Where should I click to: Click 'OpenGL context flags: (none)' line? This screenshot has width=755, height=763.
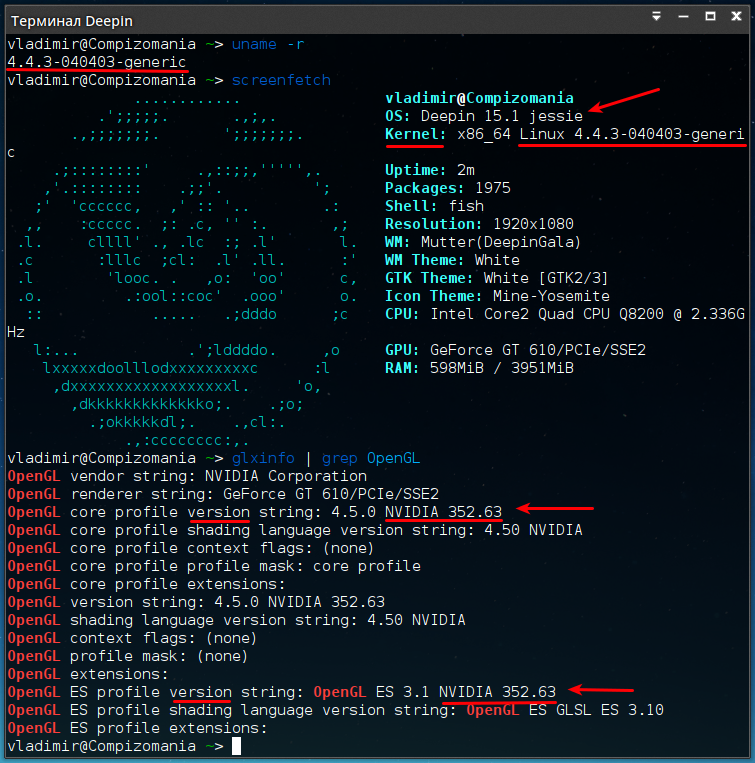(132, 638)
